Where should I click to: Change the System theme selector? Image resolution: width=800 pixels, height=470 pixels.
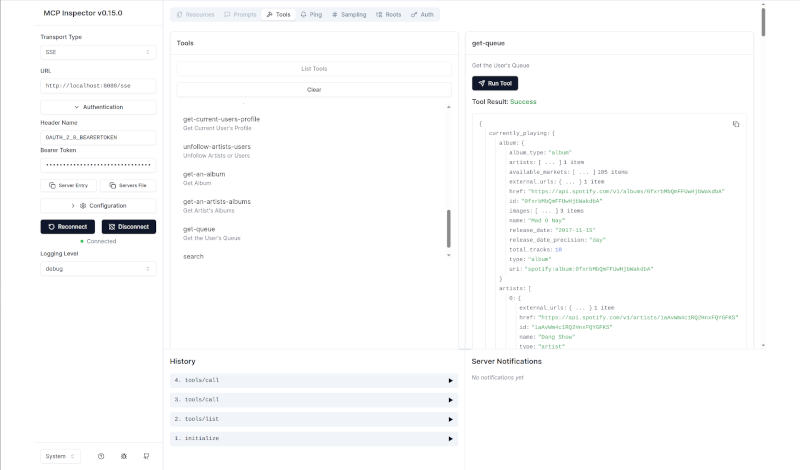click(59, 456)
